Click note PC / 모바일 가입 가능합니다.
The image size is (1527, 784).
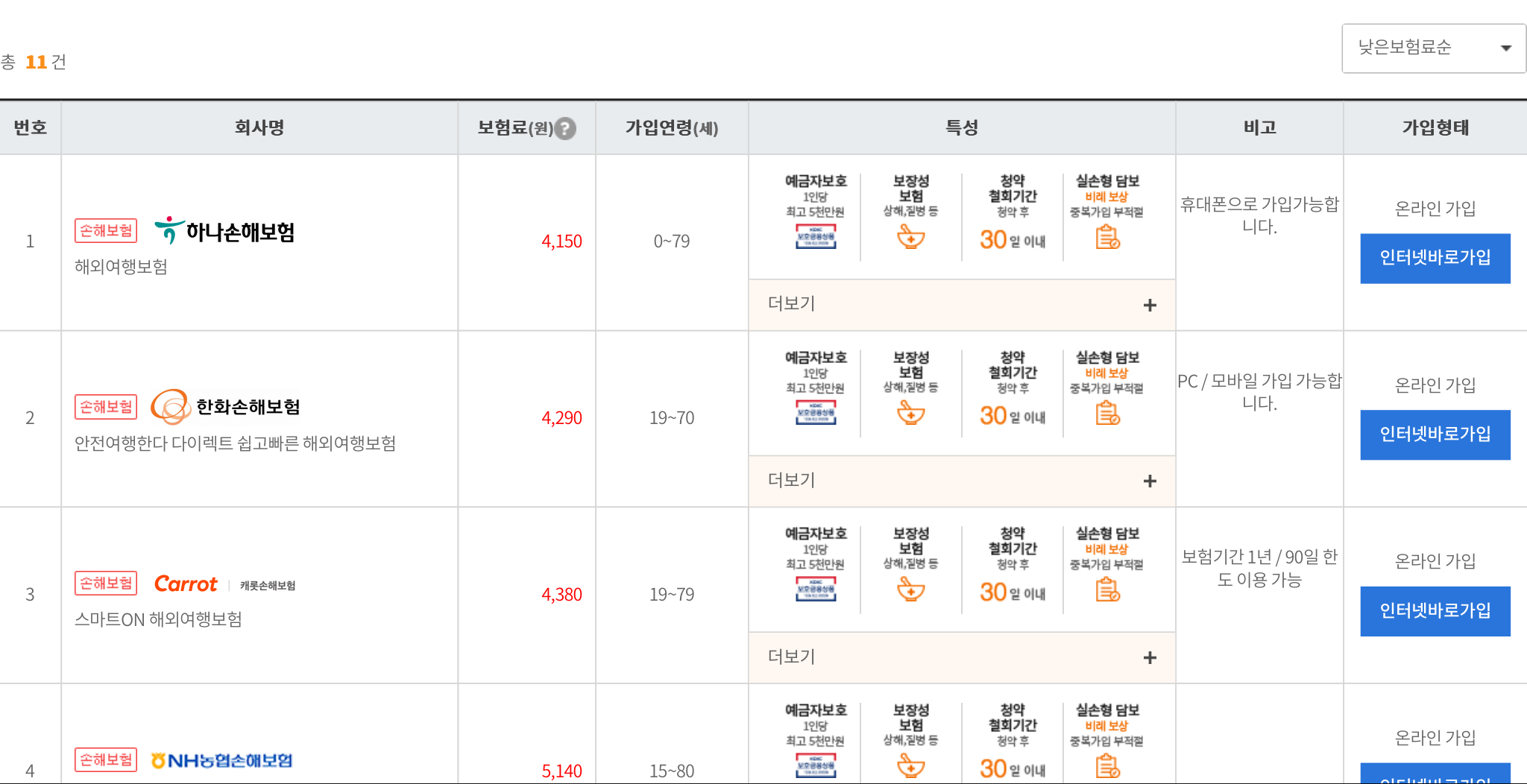[1259, 392]
